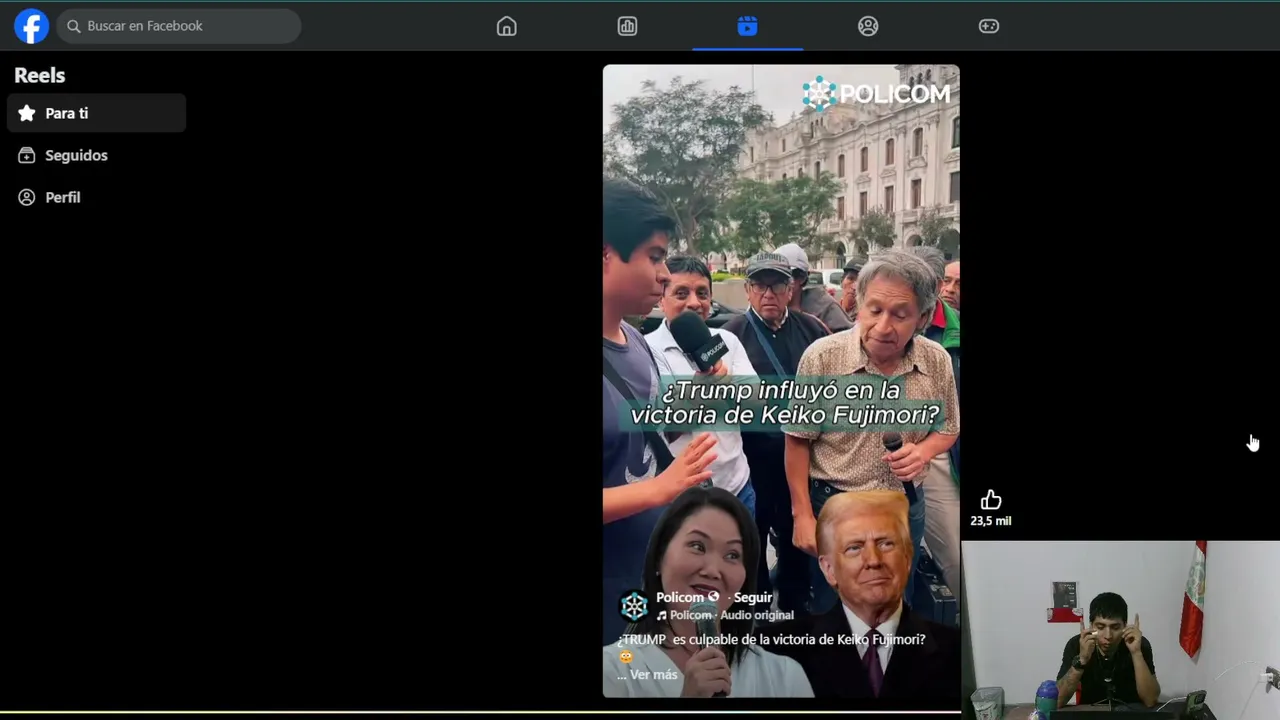The width and height of the screenshot is (1280, 720).
Task: Open the Policom Audio original link
Action: click(725, 615)
